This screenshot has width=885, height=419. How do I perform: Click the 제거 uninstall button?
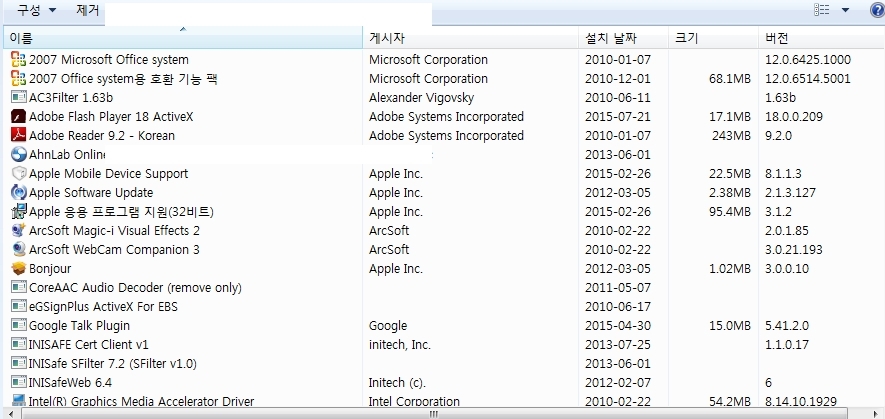pos(87,10)
